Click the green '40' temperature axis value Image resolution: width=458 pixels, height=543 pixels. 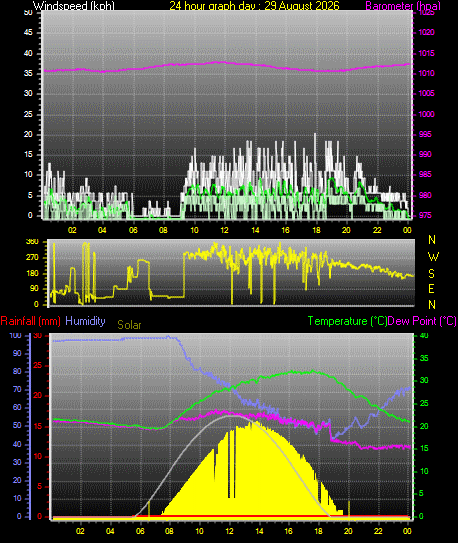coord(424,336)
